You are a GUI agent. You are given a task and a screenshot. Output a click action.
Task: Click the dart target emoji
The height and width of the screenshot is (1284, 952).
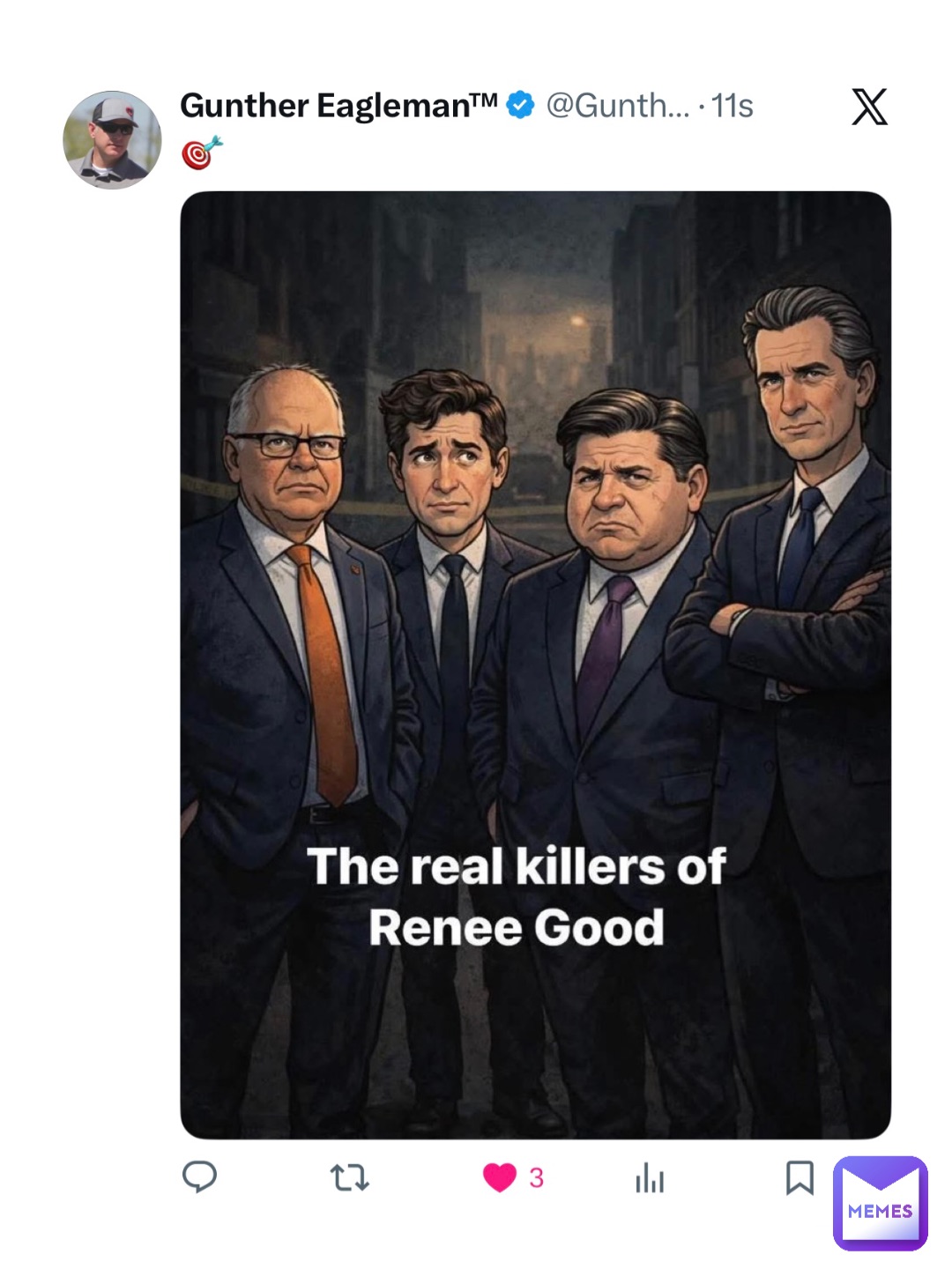(x=202, y=153)
